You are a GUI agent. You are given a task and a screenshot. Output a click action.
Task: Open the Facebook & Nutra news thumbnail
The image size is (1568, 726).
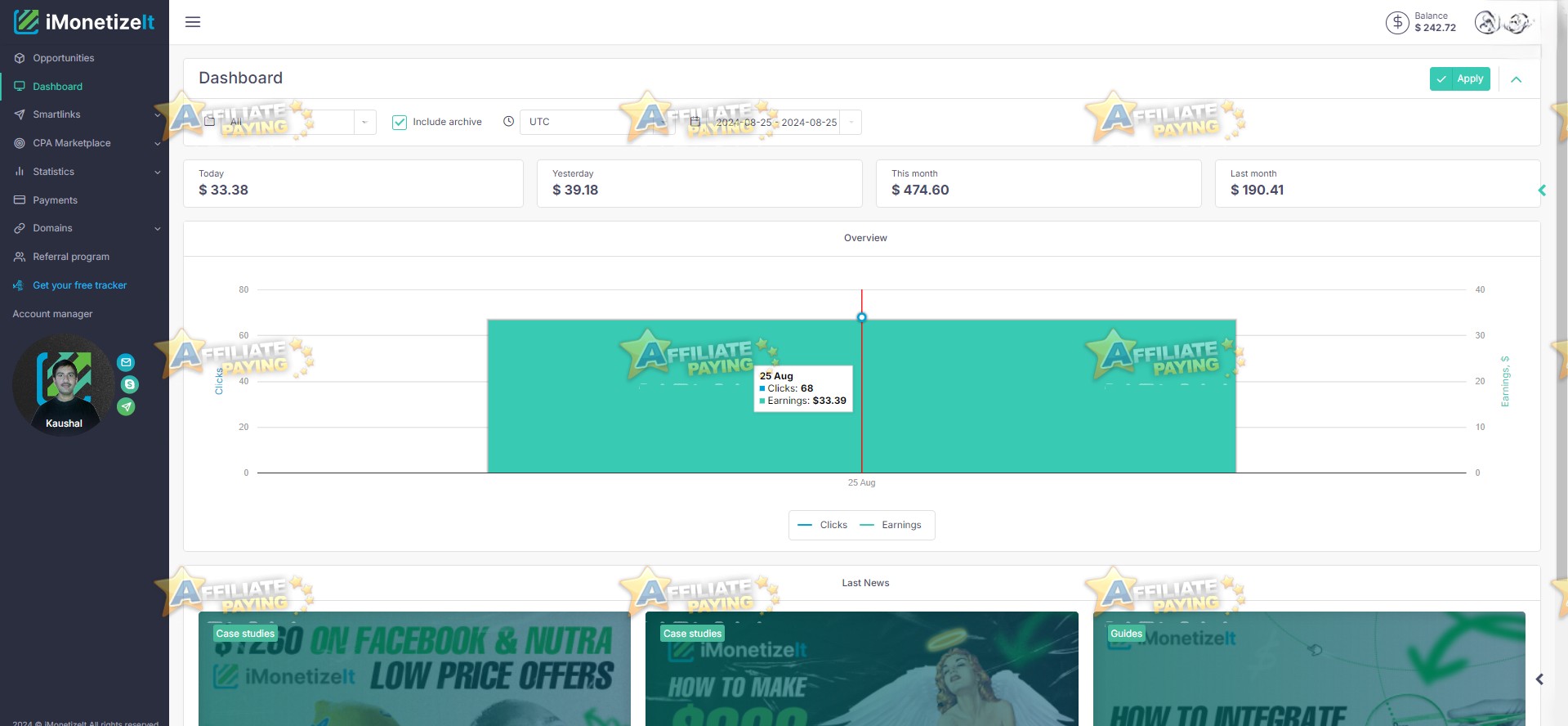pos(414,669)
